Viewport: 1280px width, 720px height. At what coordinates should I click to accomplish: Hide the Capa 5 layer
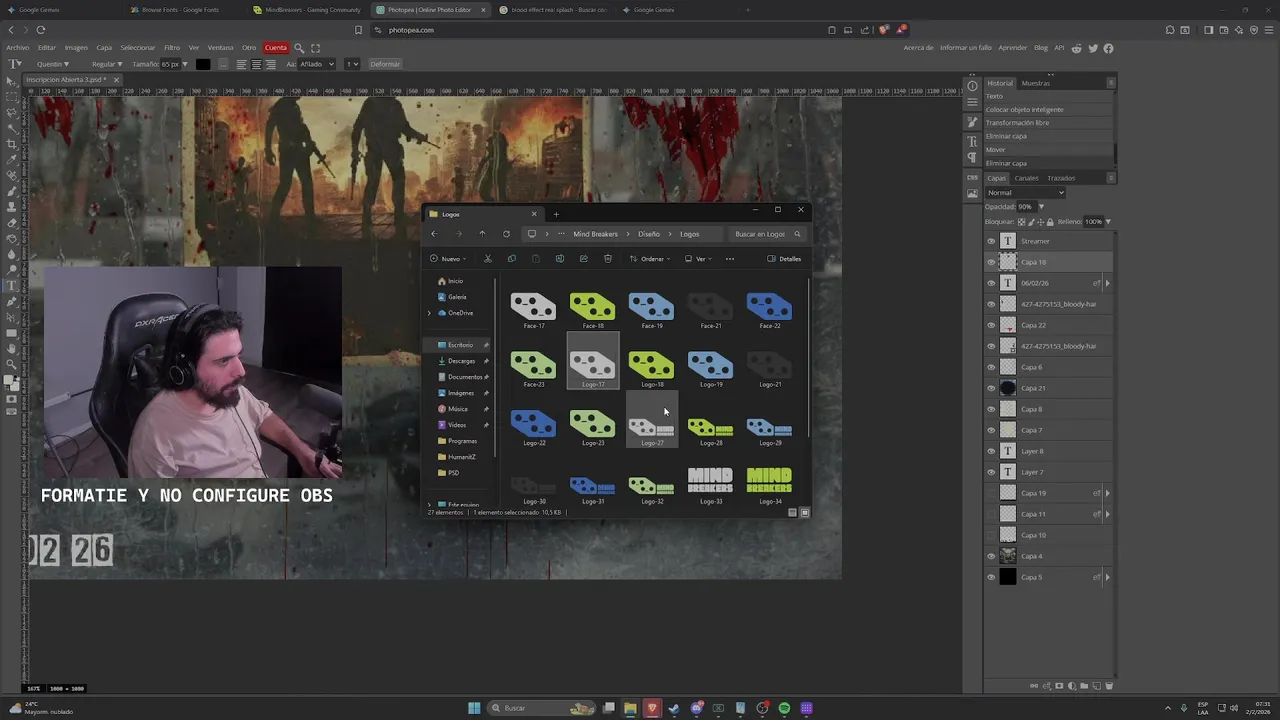(991, 577)
